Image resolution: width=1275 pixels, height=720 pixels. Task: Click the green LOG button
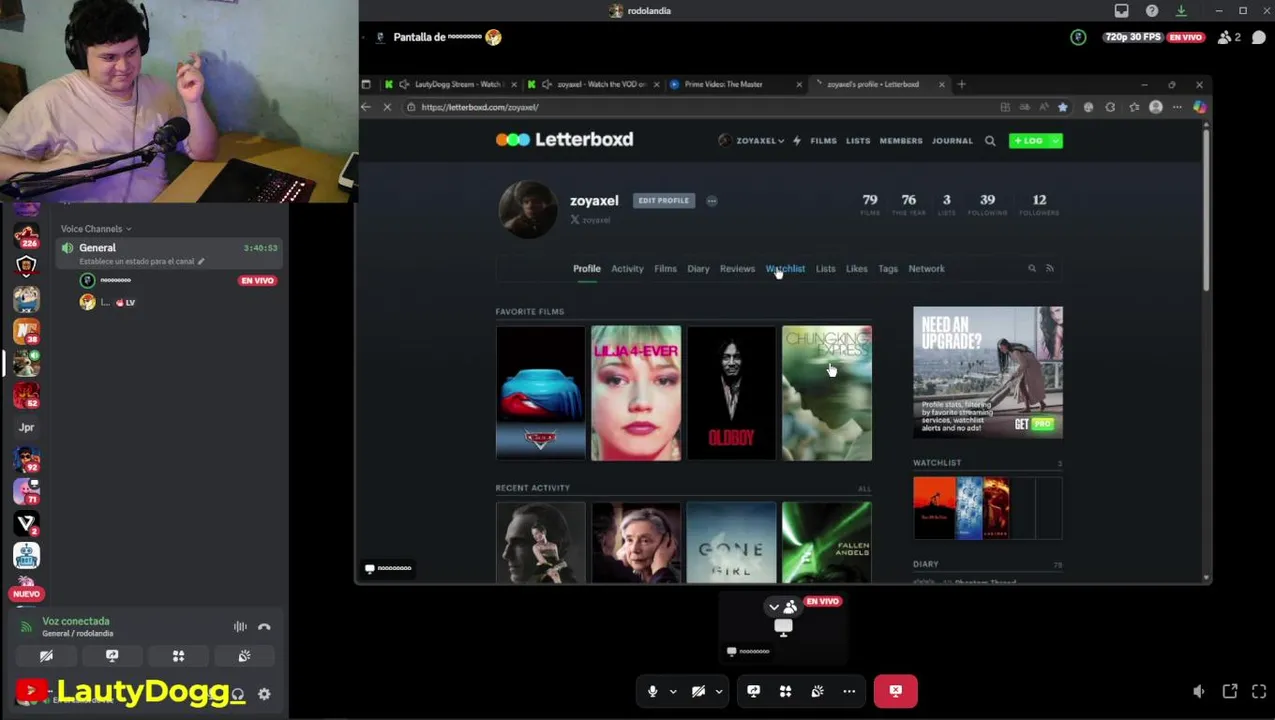pyautogui.click(x=1028, y=141)
